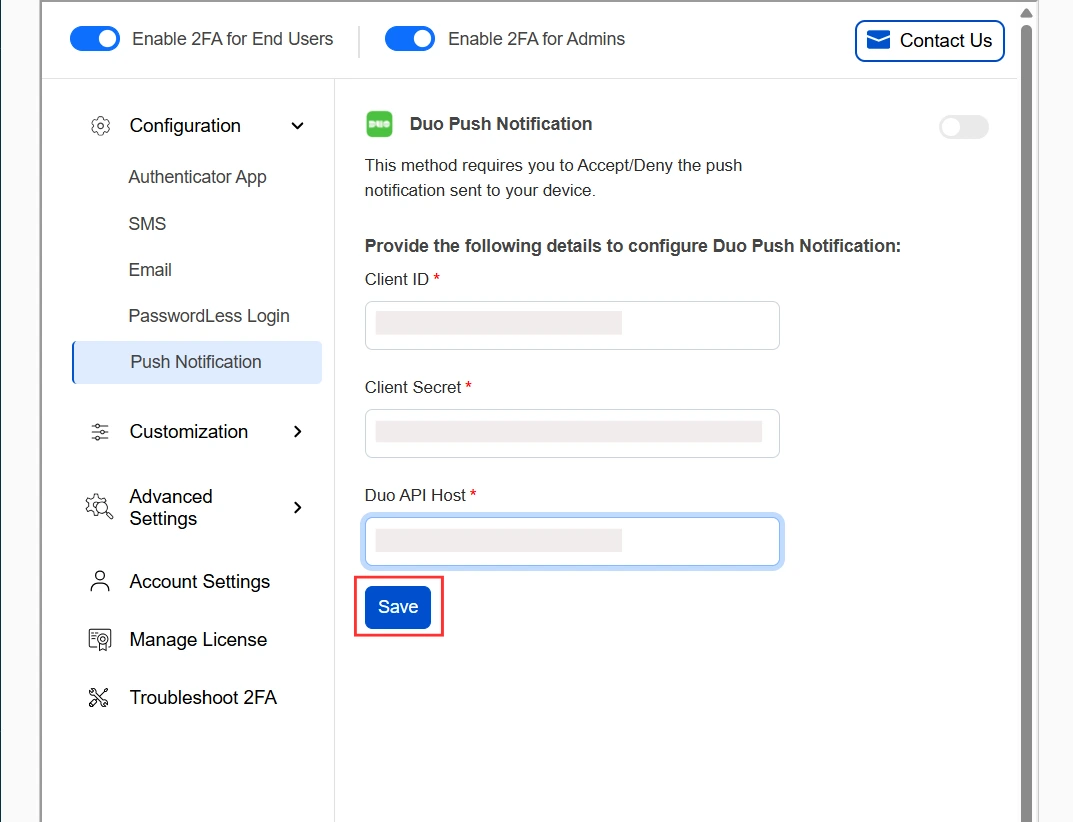Click the Client ID input field

[x=572, y=326]
